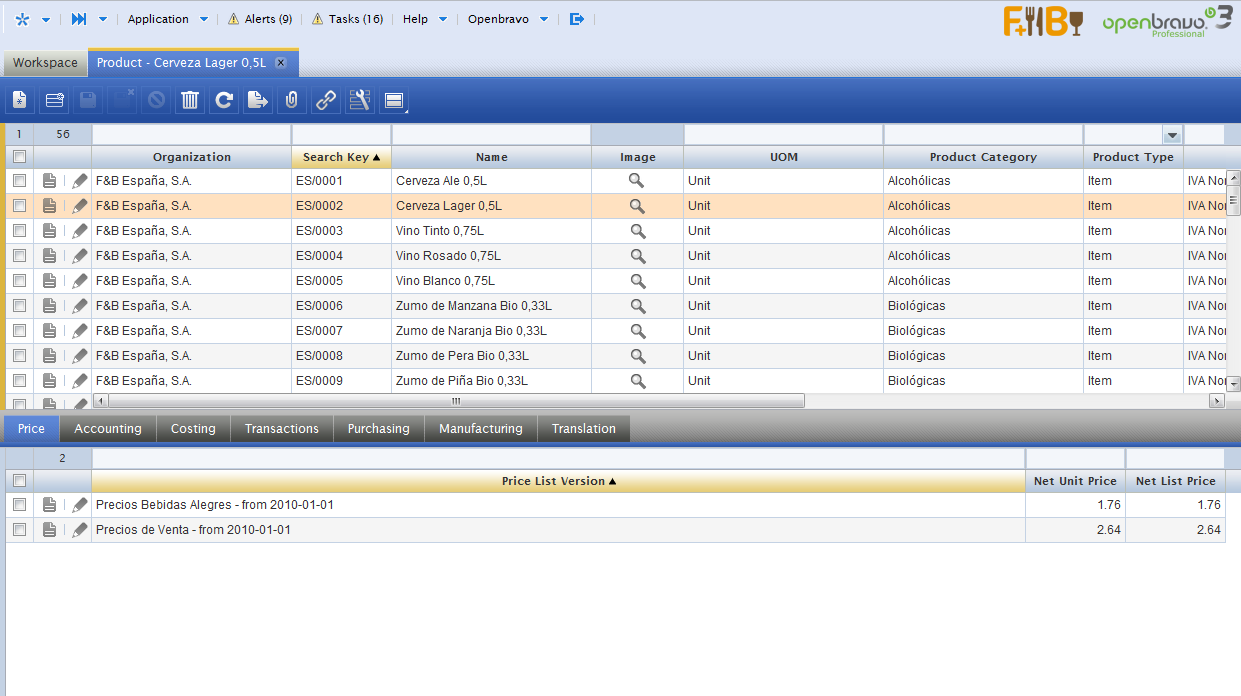
Task: Switch to the Costing tab
Action: (x=193, y=429)
